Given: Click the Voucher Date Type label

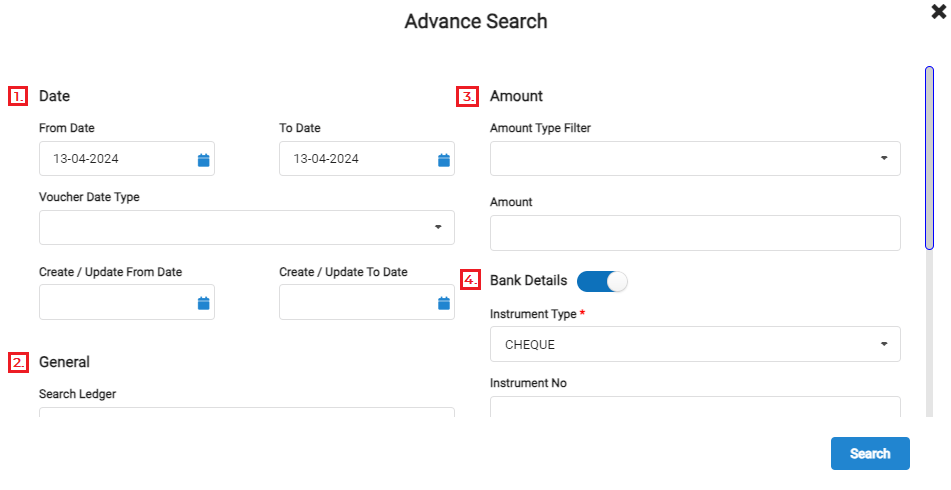Looking at the screenshot, I should click(89, 197).
